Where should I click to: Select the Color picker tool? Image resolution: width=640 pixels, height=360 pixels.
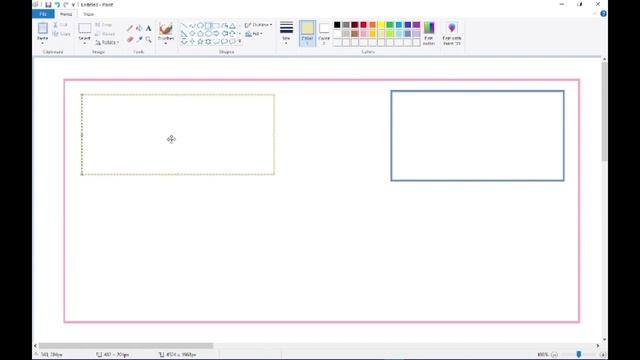[x=139, y=39]
